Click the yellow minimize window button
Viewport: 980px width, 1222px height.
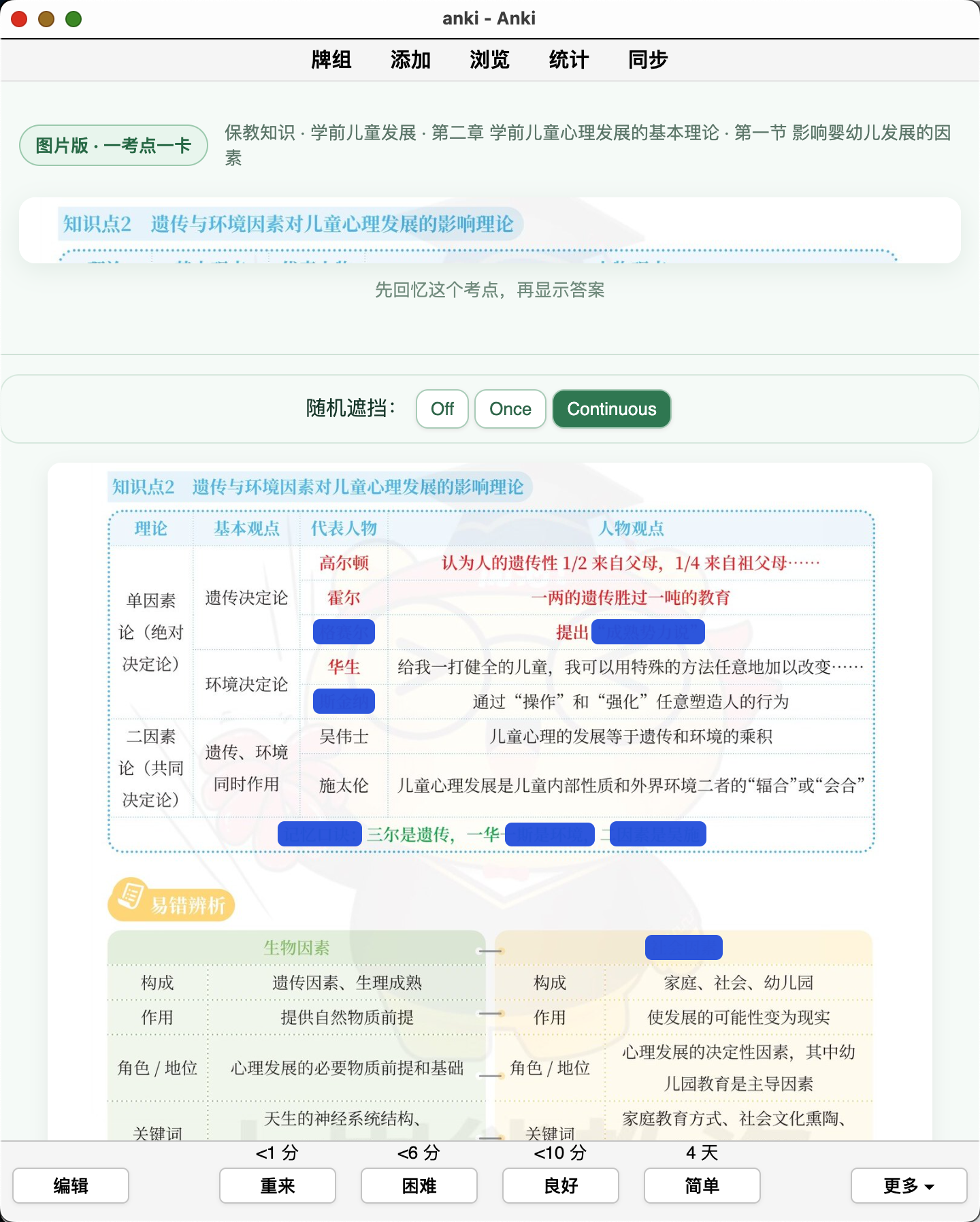pyautogui.click(x=46, y=19)
